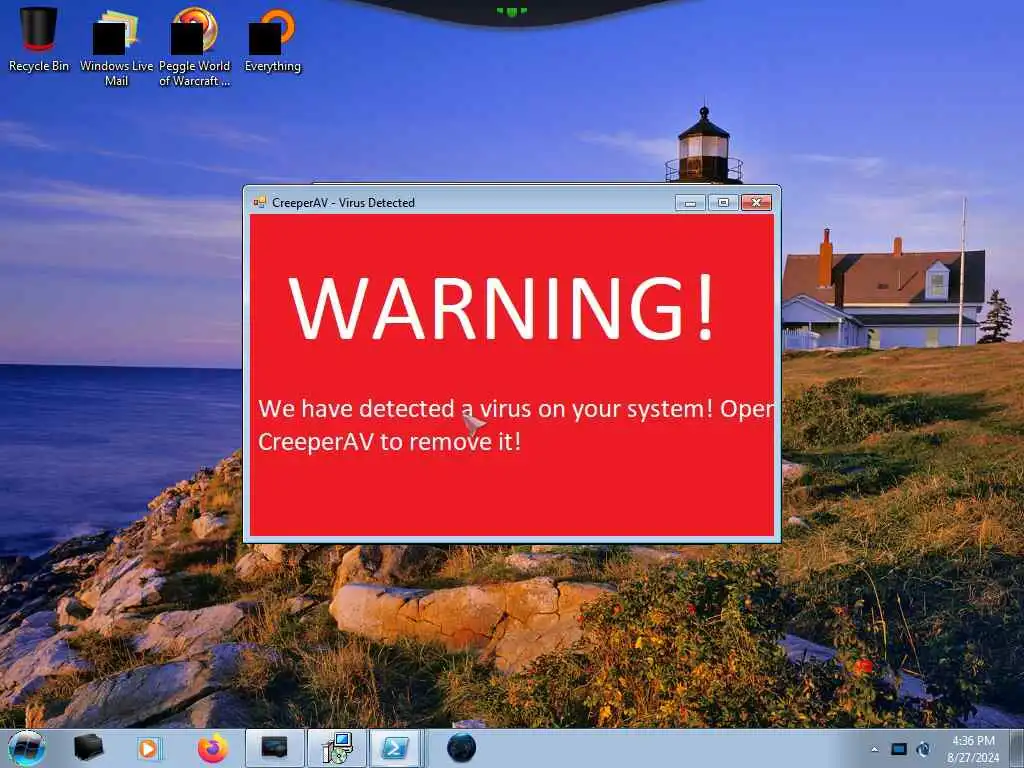Open Windows Live Mail desktop shortcut
1024x768 pixels.
[x=116, y=47]
